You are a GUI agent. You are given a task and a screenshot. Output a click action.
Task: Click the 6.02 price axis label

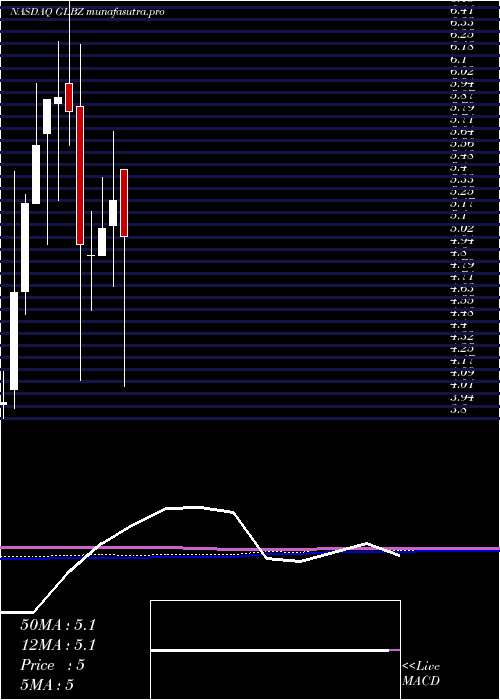coord(462,71)
